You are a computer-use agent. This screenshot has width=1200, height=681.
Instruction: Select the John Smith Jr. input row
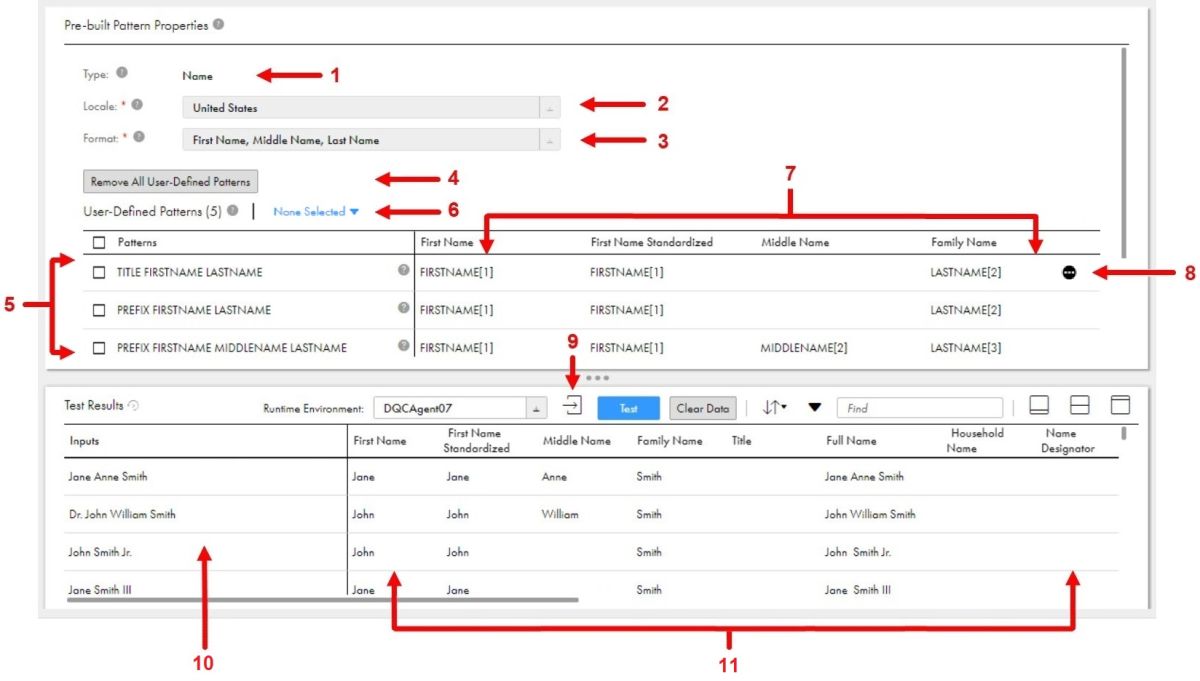click(x=102, y=552)
